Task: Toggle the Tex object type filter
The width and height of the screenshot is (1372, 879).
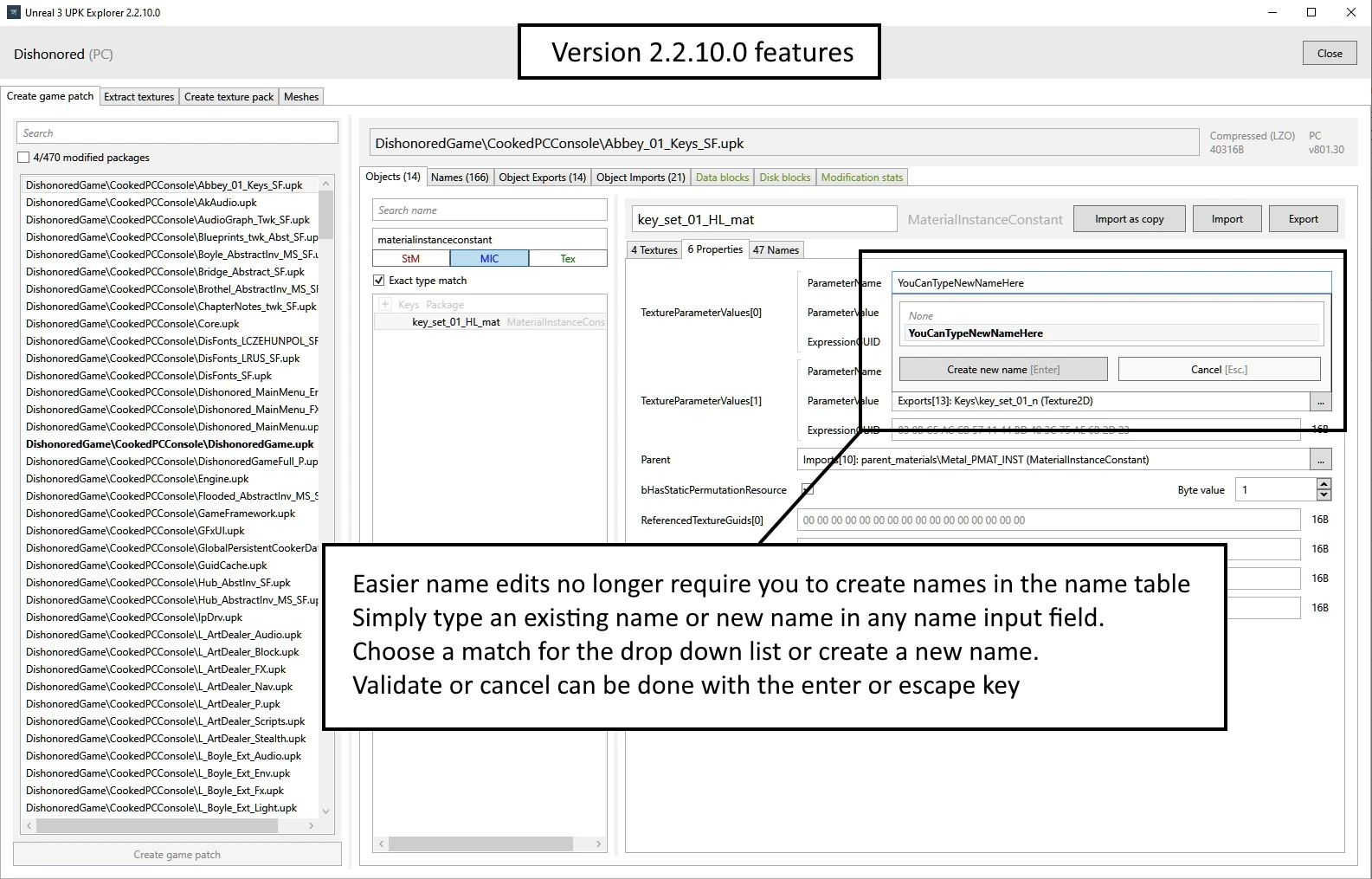Action: tap(568, 259)
